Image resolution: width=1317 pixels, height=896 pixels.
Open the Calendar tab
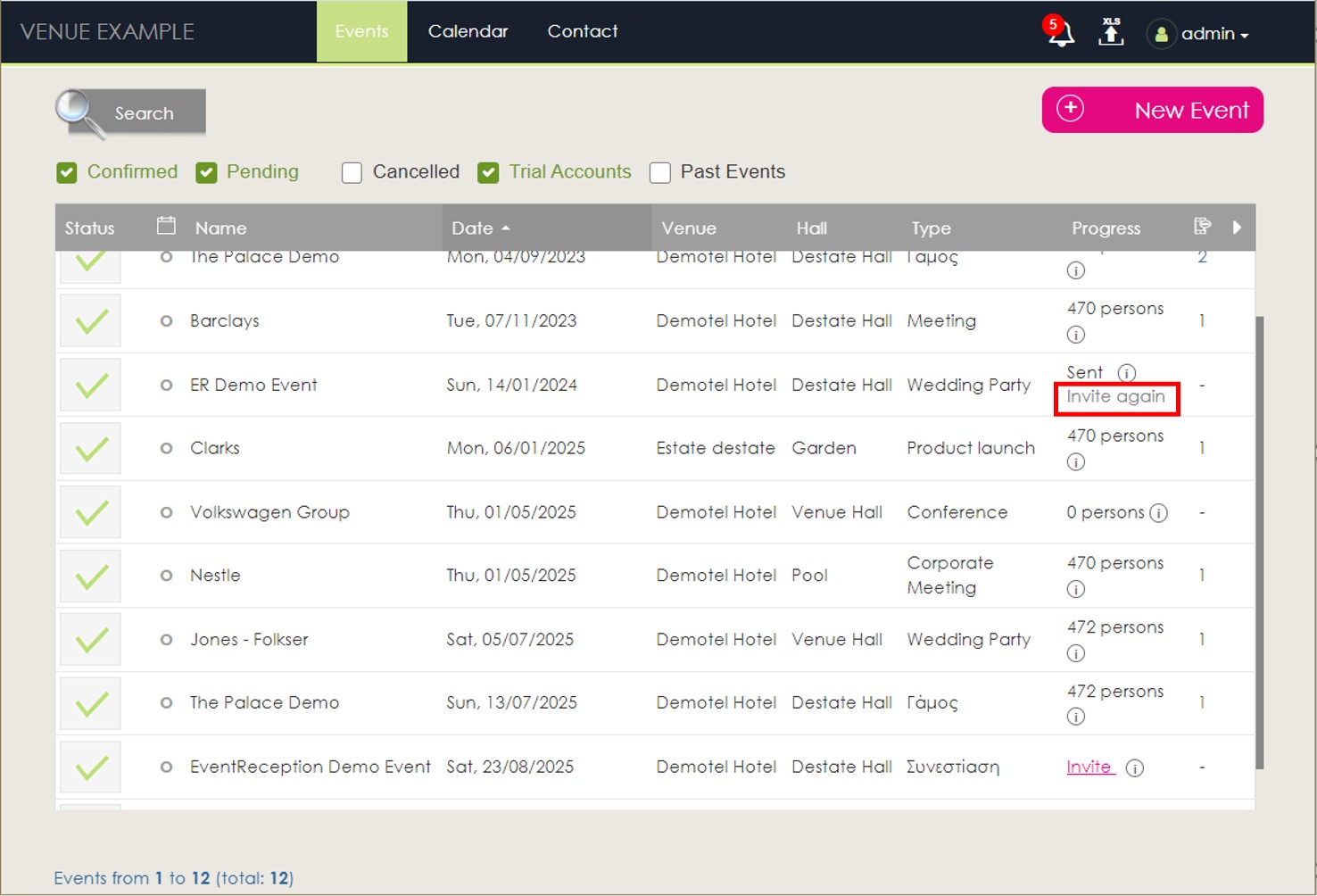468,31
